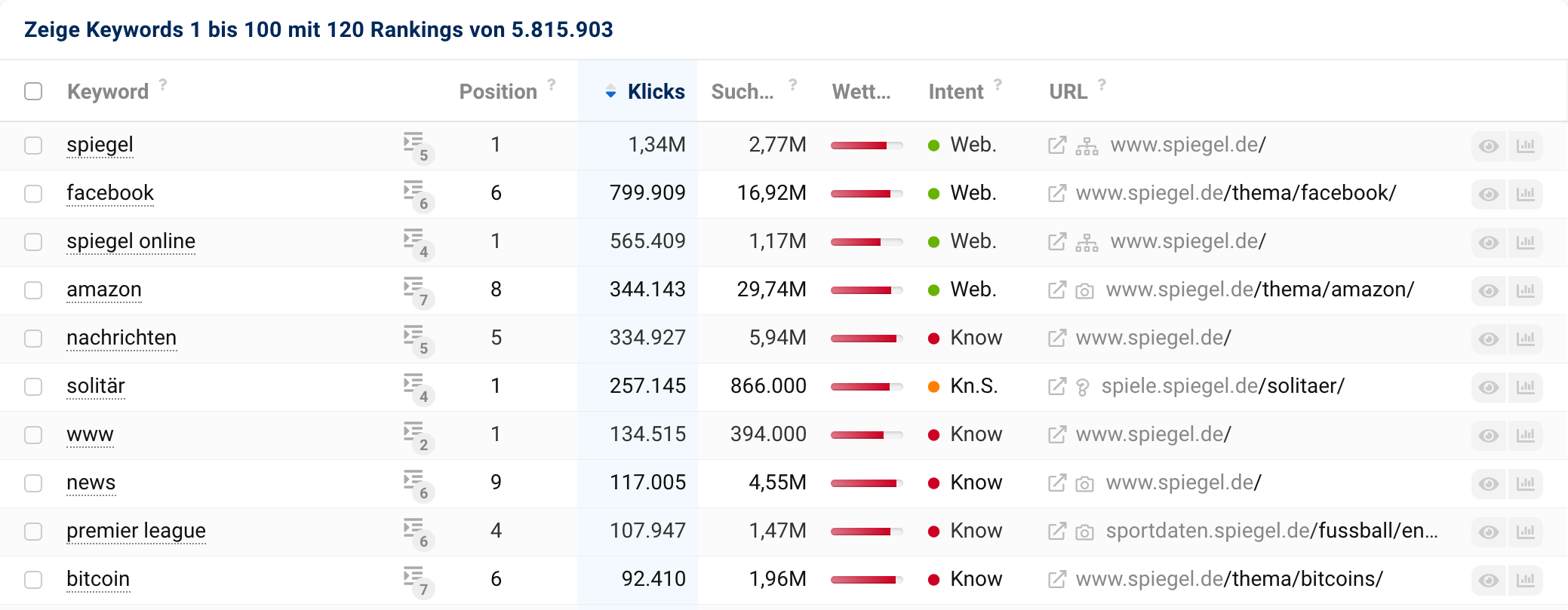Open SERP features list for premier league
1568x610 pixels.
[416, 532]
